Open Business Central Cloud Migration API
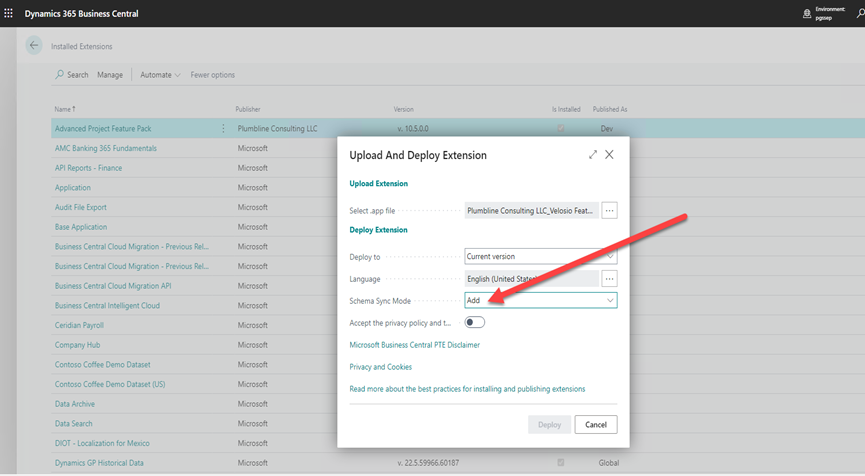This screenshot has width=865, height=476. pyautogui.click(x=113, y=286)
